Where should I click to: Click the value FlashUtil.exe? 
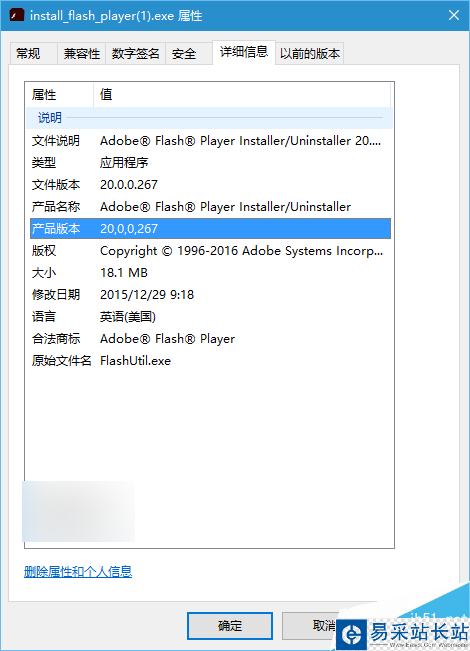tap(135, 361)
